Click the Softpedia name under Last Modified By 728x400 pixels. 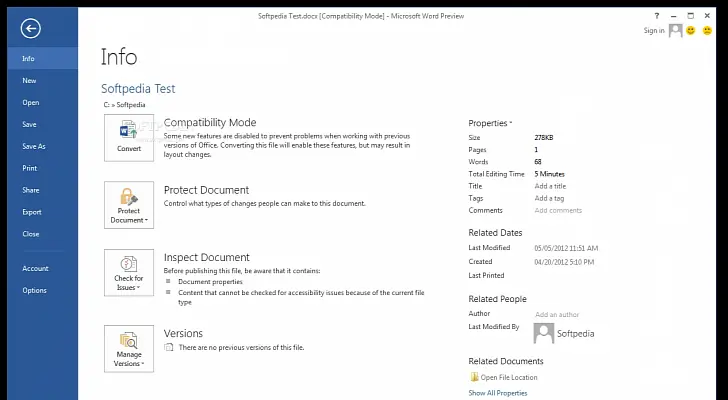[575, 334]
